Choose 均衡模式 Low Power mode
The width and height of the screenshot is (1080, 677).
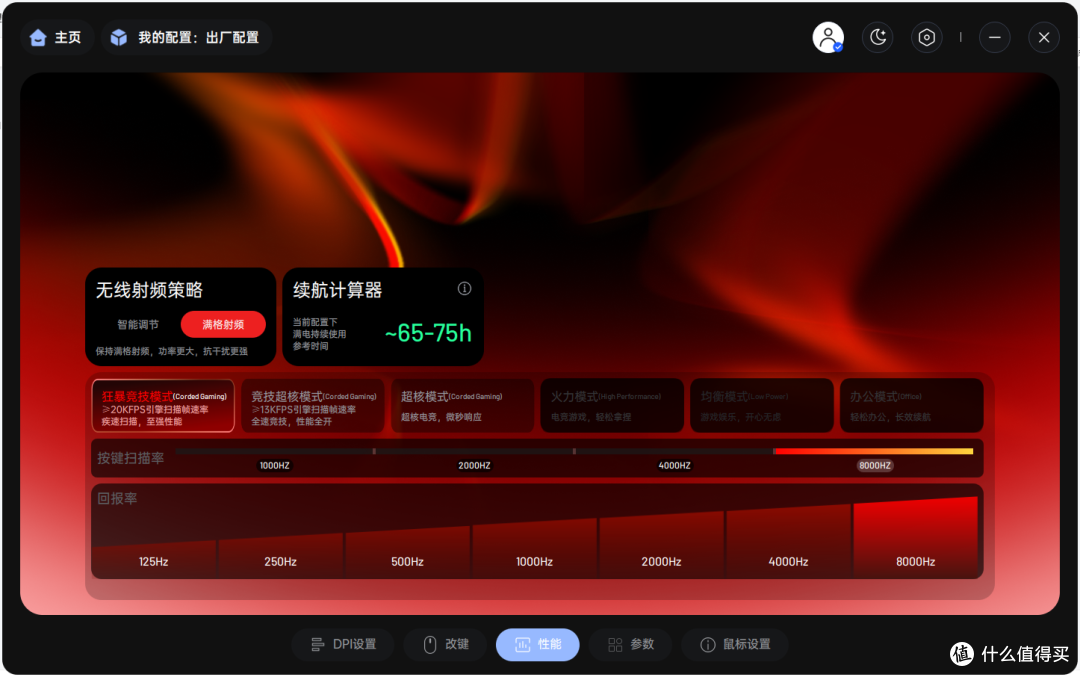coord(762,406)
